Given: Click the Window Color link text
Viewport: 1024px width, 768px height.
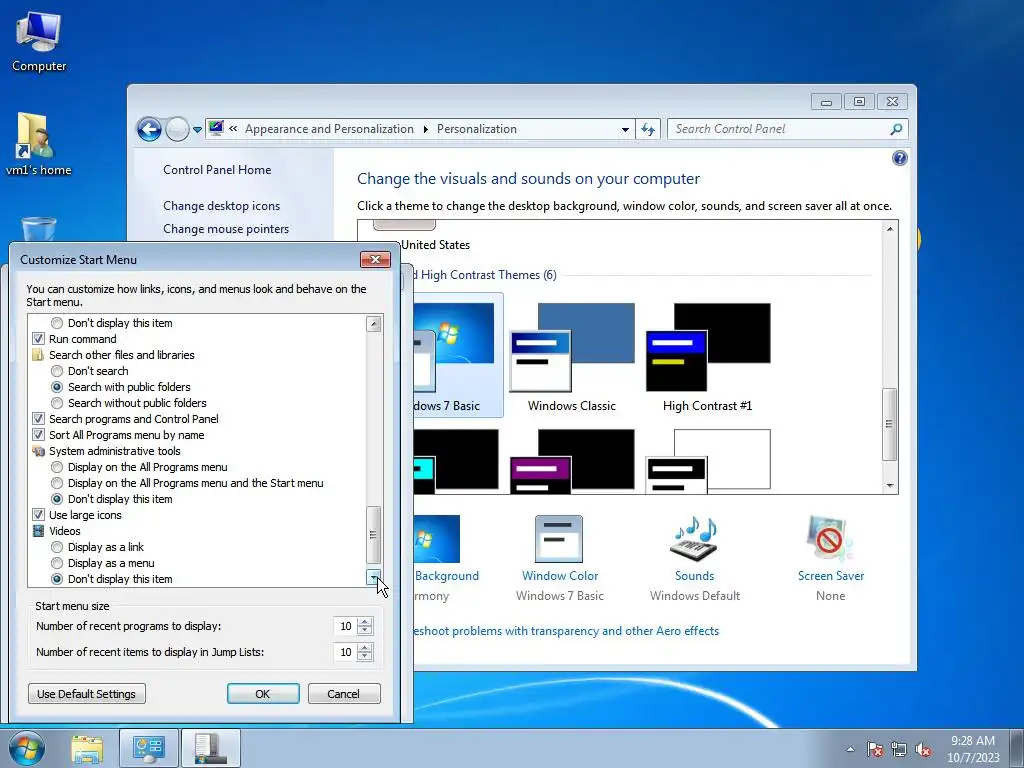Looking at the screenshot, I should pyautogui.click(x=560, y=576).
